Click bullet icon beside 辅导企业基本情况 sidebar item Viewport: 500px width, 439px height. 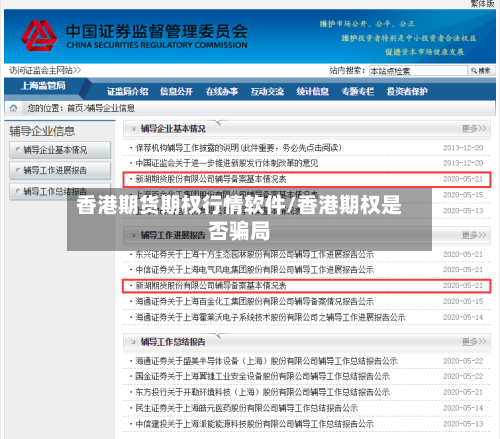(x=18, y=150)
